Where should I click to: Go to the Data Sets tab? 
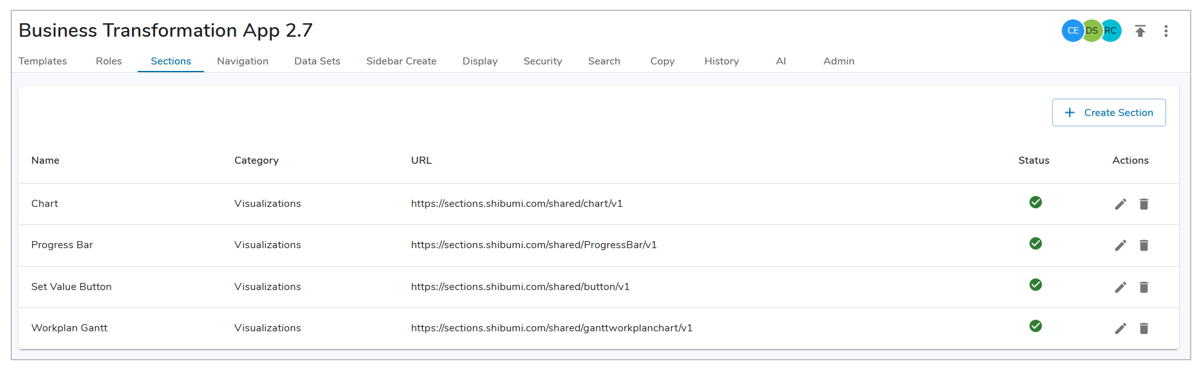tap(317, 61)
